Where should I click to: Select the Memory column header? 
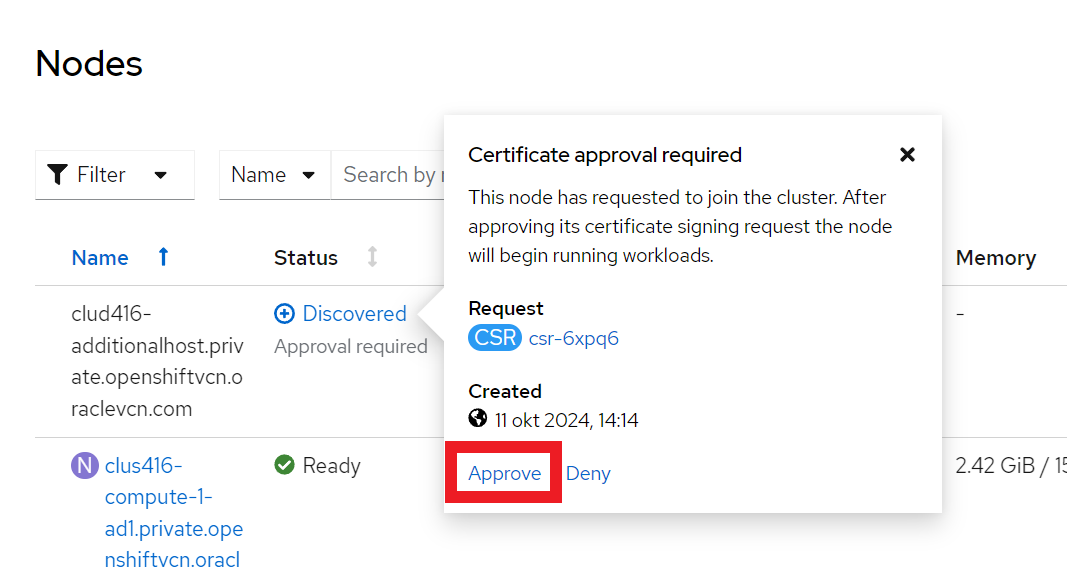tap(995, 258)
